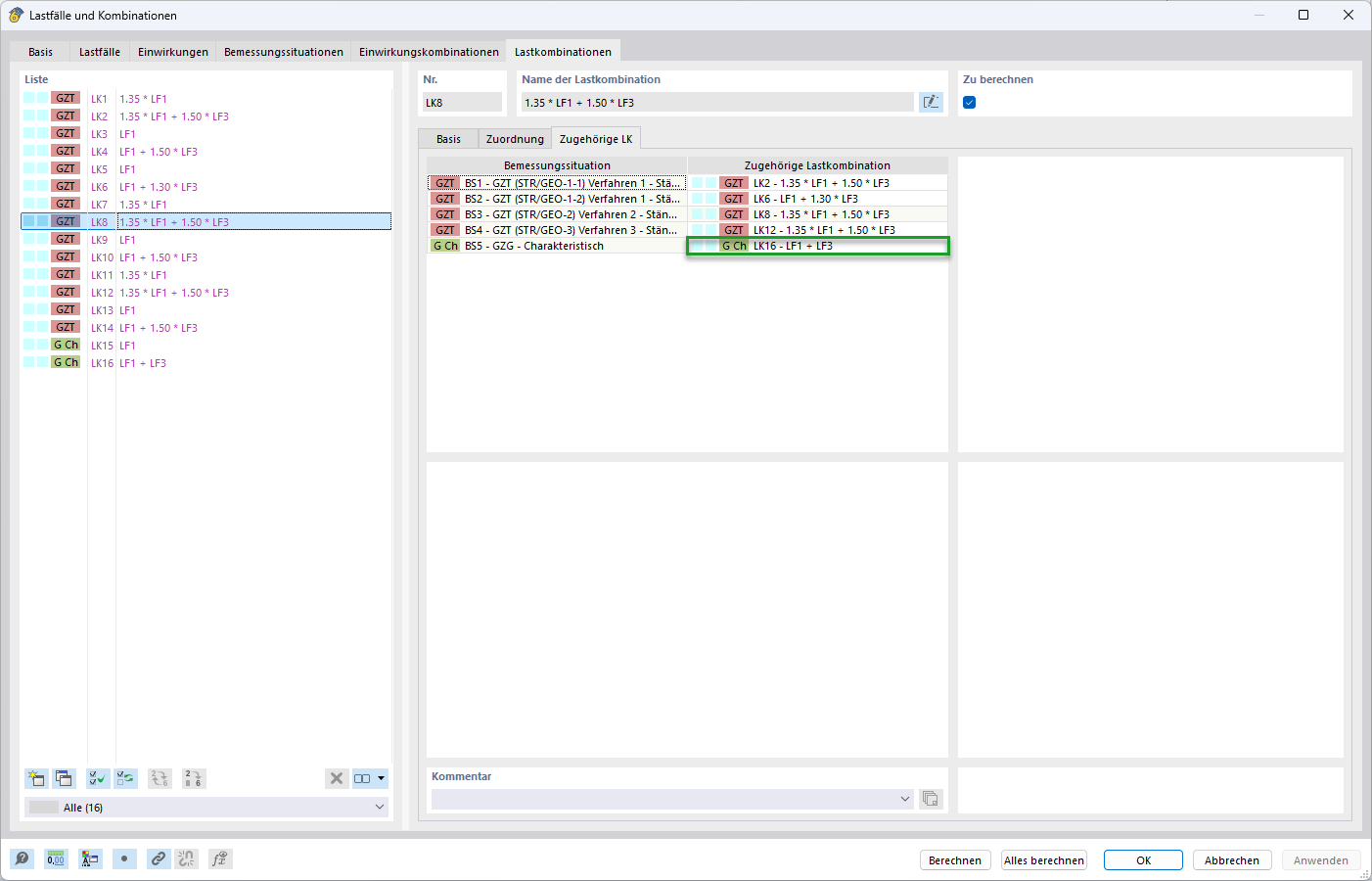Select associated combination LK16 - LF1 + LF3
The height and width of the screenshot is (881, 1372).
tap(818, 246)
